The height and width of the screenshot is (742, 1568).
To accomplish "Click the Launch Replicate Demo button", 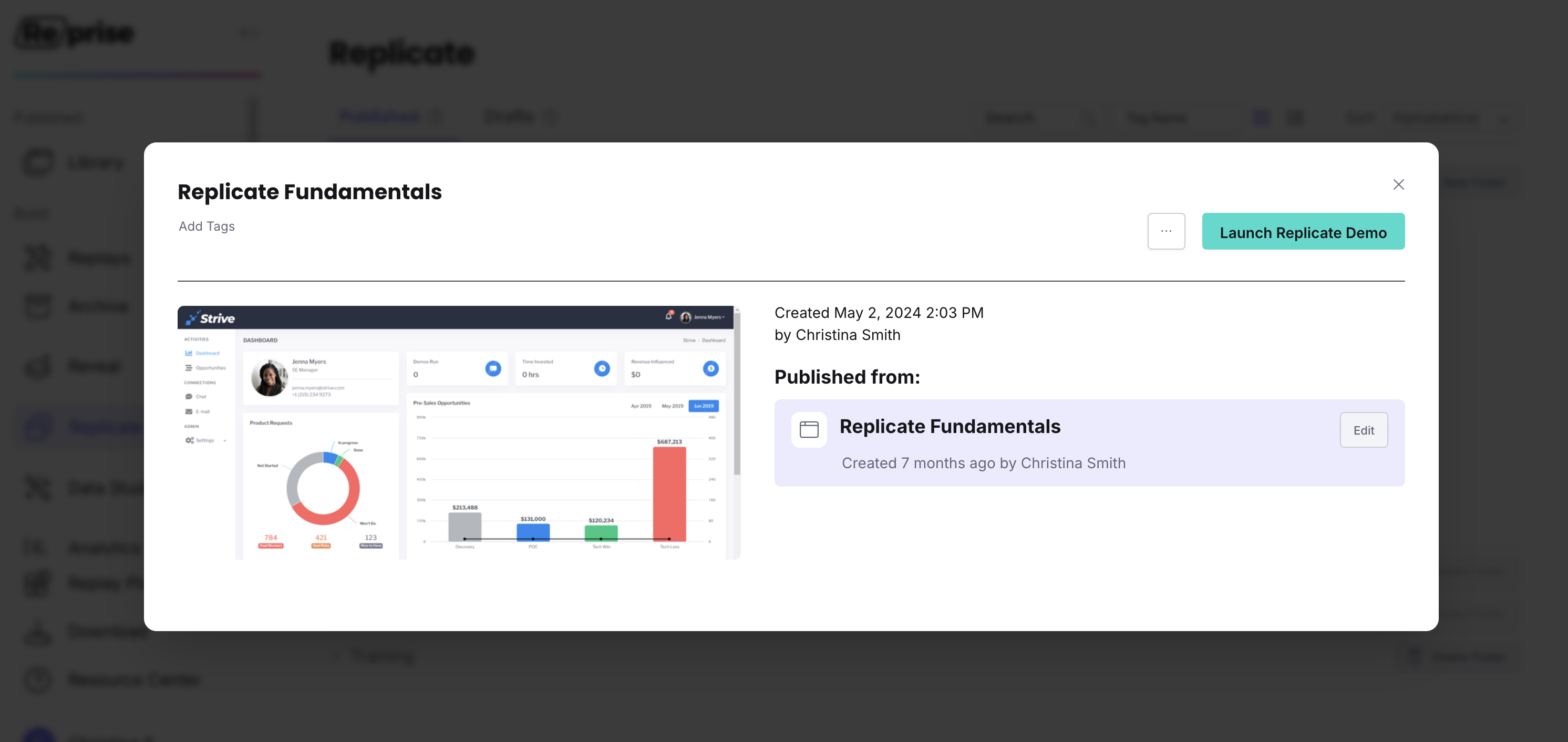I will click(1303, 231).
